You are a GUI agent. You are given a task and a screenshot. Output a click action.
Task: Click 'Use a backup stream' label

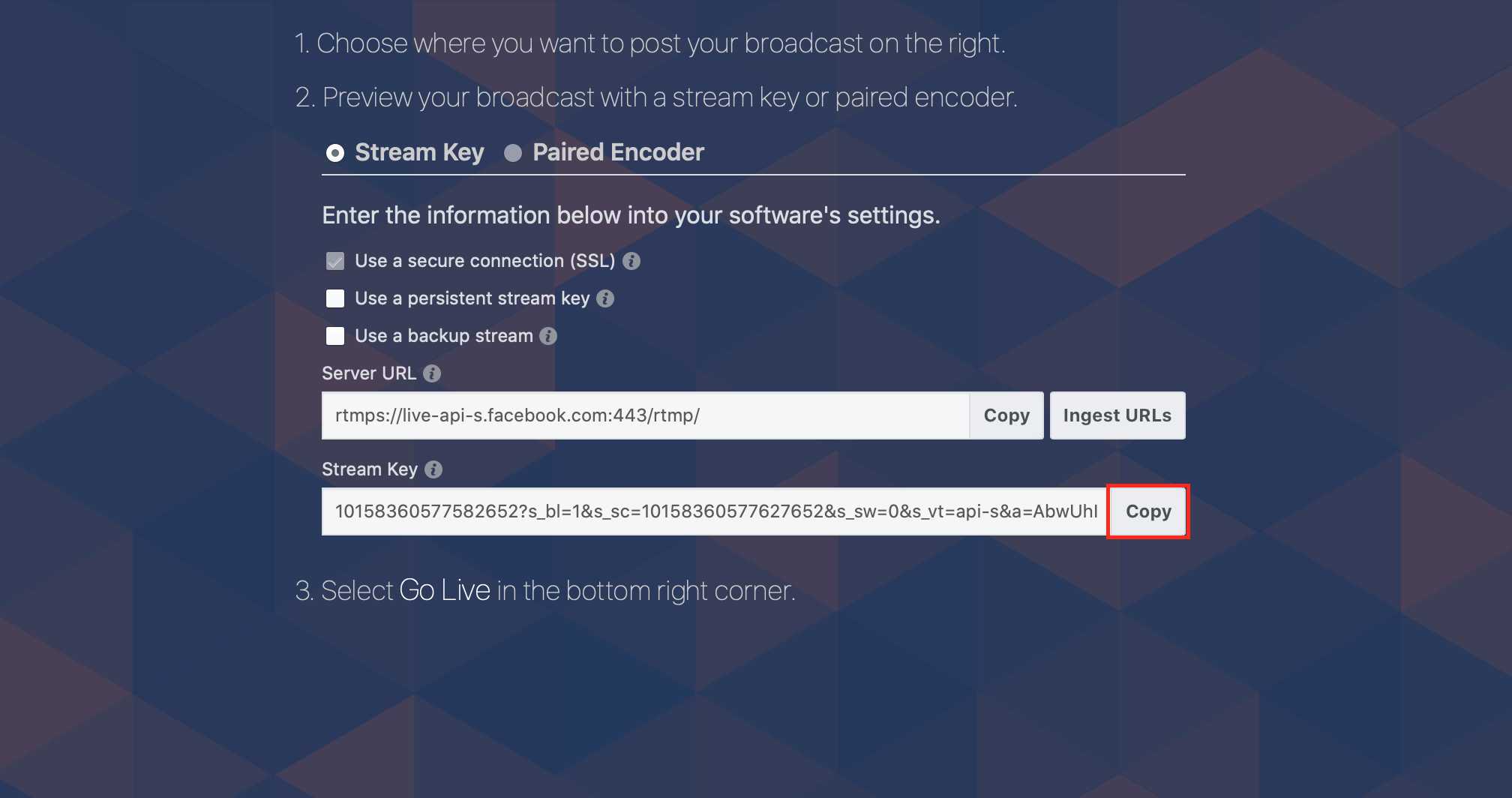pyautogui.click(x=443, y=336)
